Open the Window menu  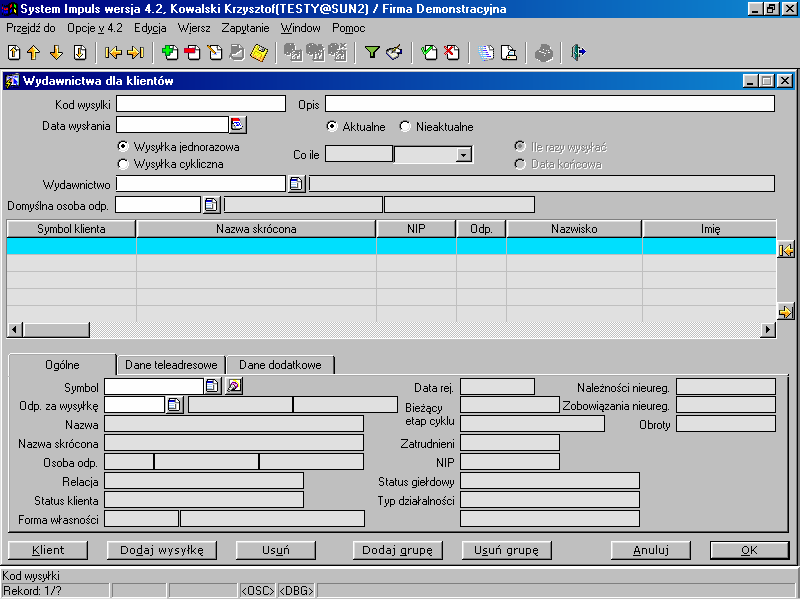(301, 28)
